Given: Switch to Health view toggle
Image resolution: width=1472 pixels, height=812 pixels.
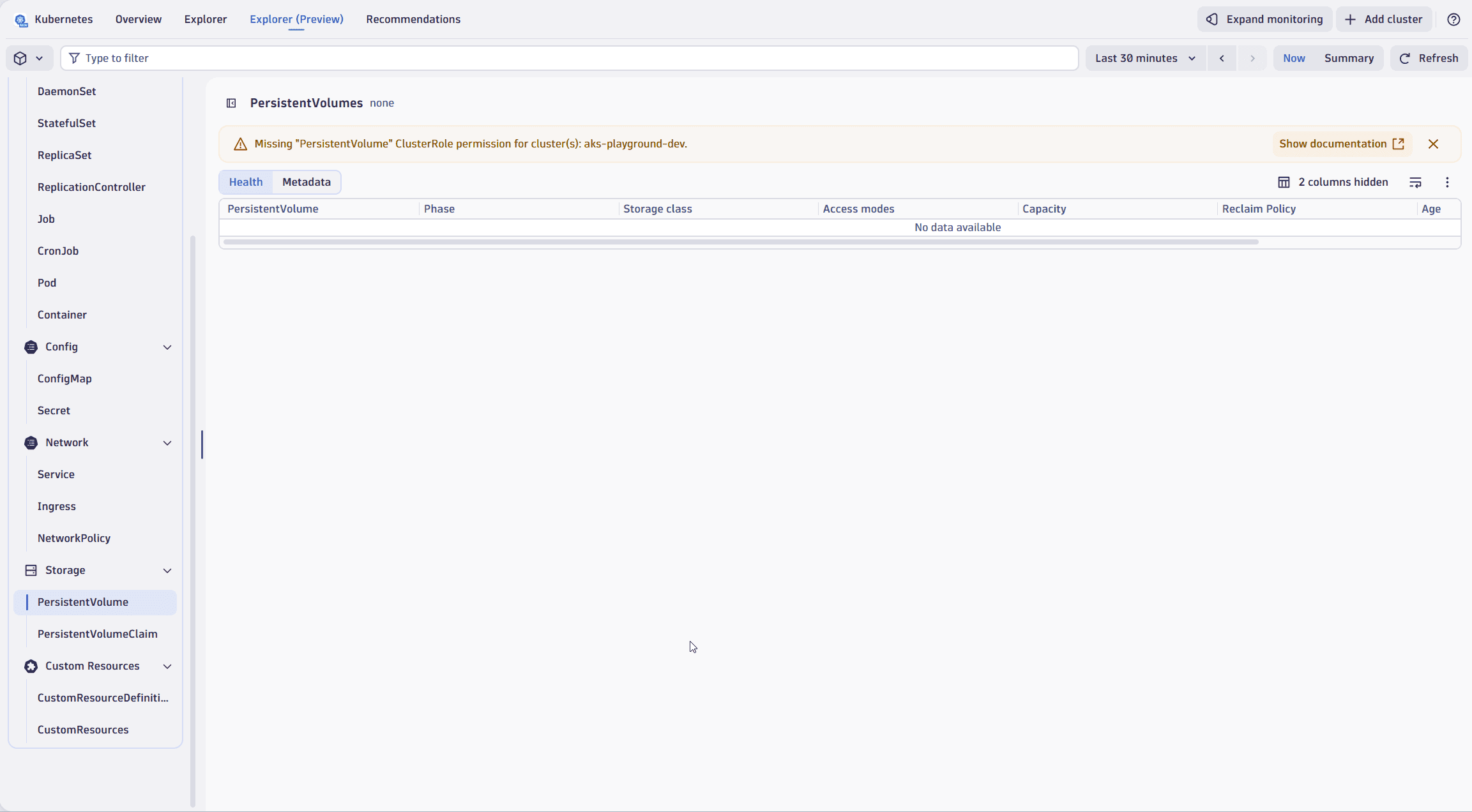Looking at the screenshot, I should [x=246, y=182].
